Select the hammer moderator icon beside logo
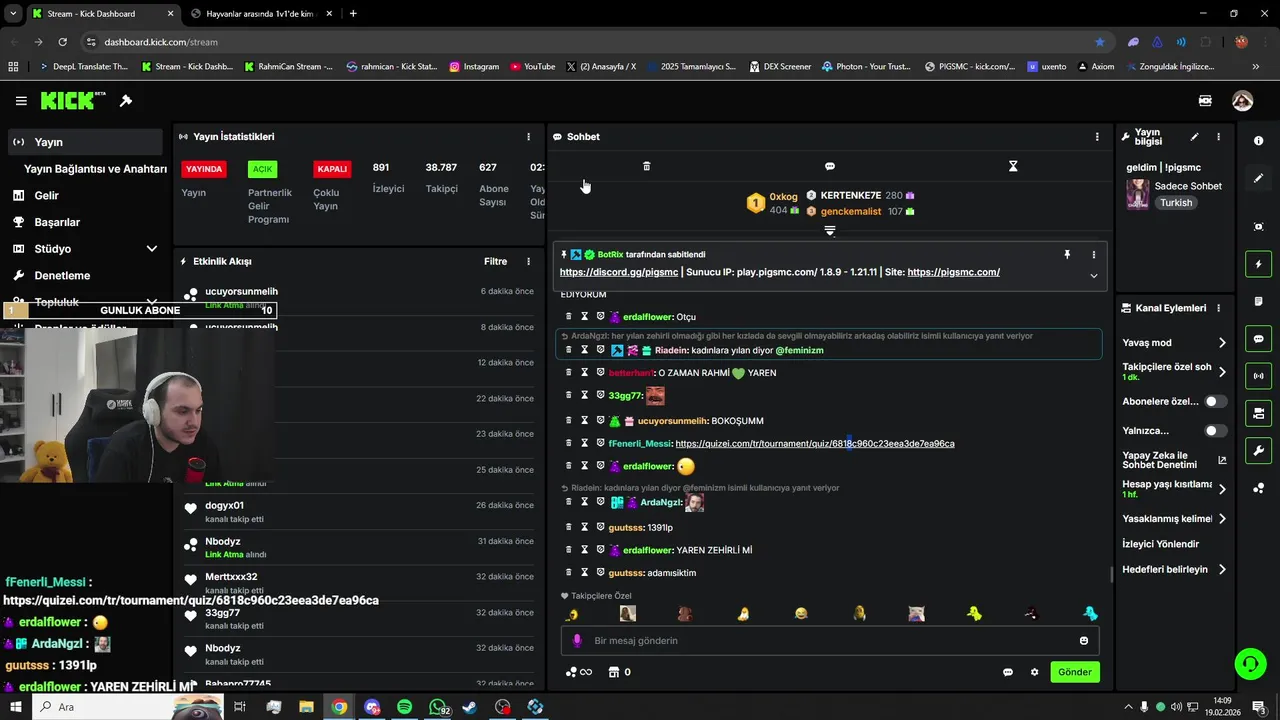The image size is (1280, 720). pos(126,101)
